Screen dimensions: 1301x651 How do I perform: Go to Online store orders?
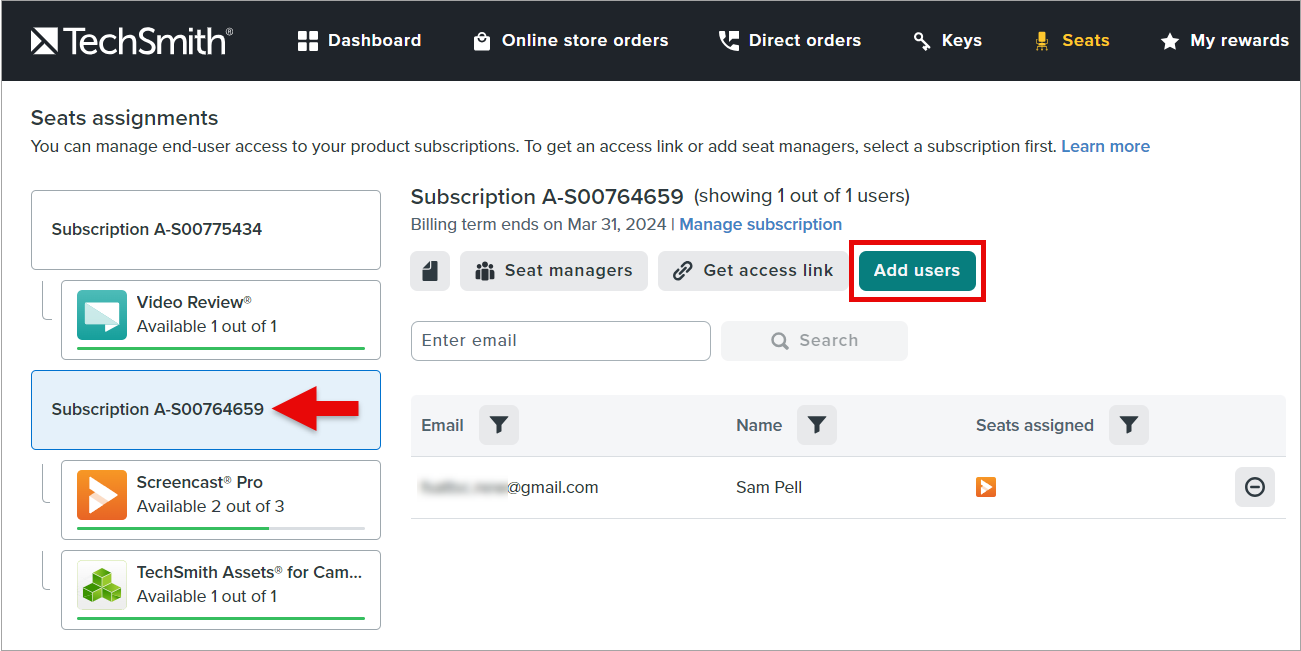point(570,41)
